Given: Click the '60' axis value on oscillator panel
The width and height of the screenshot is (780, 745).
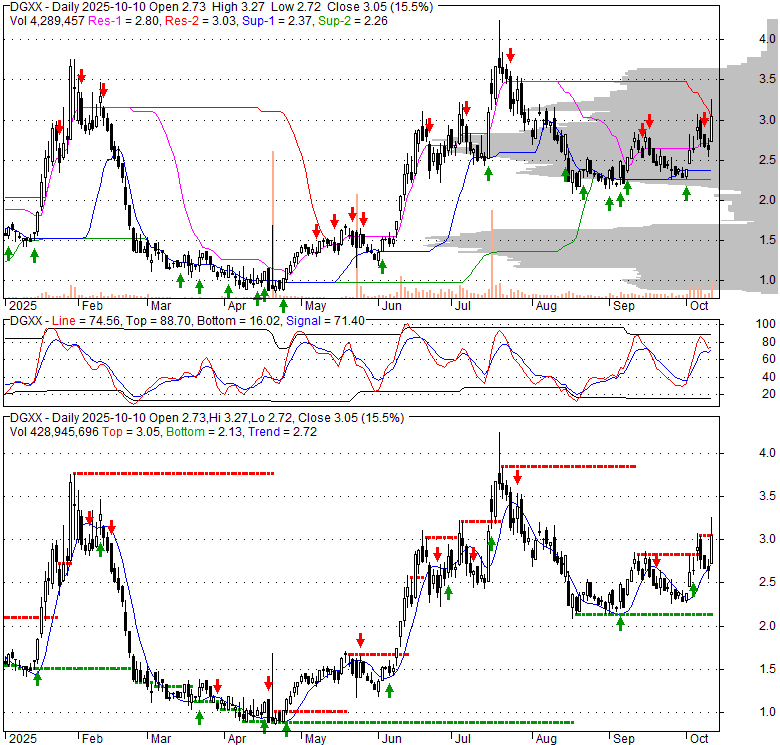Looking at the screenshot, I should [x=769, y=359].
